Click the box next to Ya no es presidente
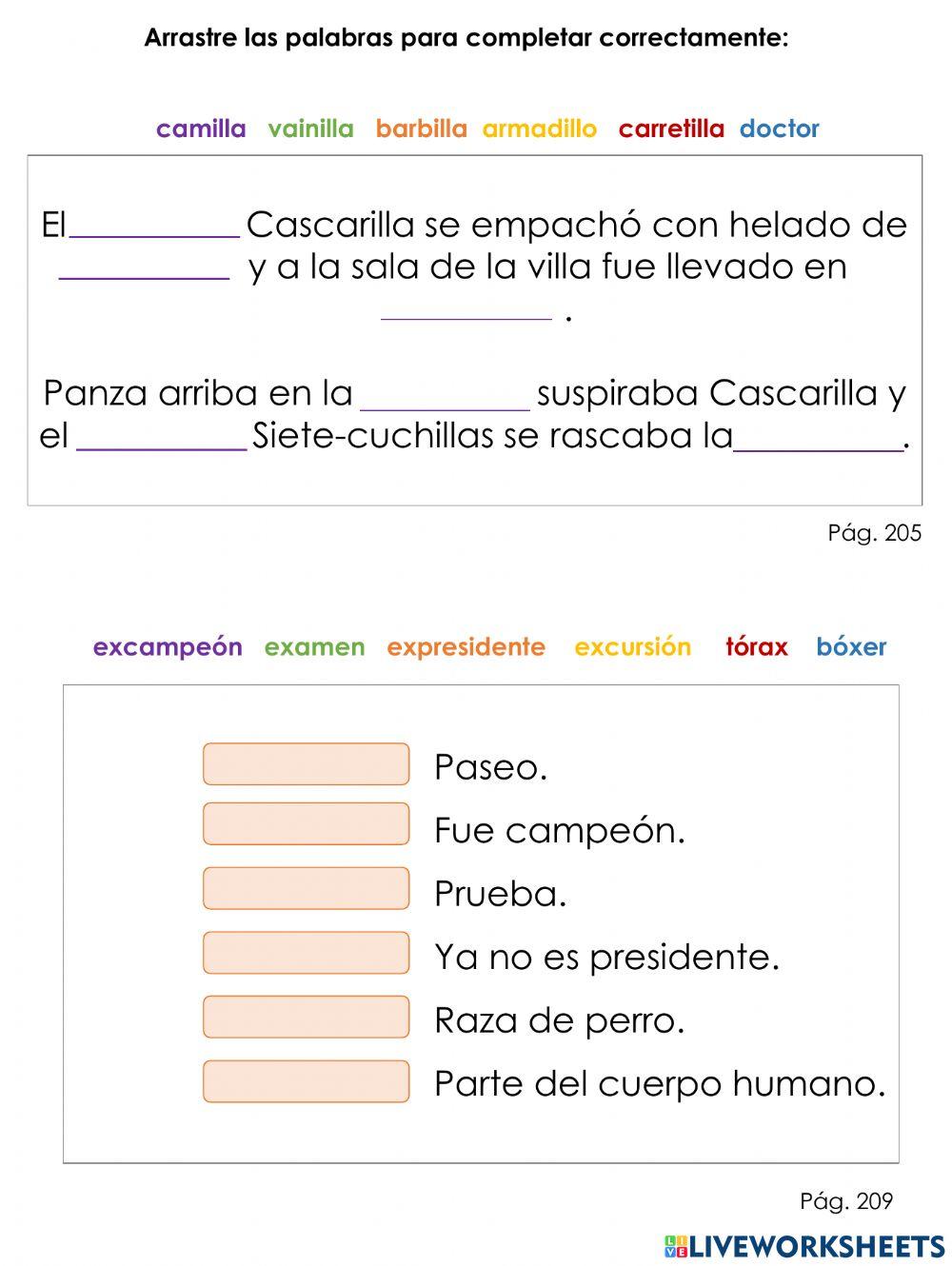Viewport: 952px width, 1266px height. [x=306, y=953]
